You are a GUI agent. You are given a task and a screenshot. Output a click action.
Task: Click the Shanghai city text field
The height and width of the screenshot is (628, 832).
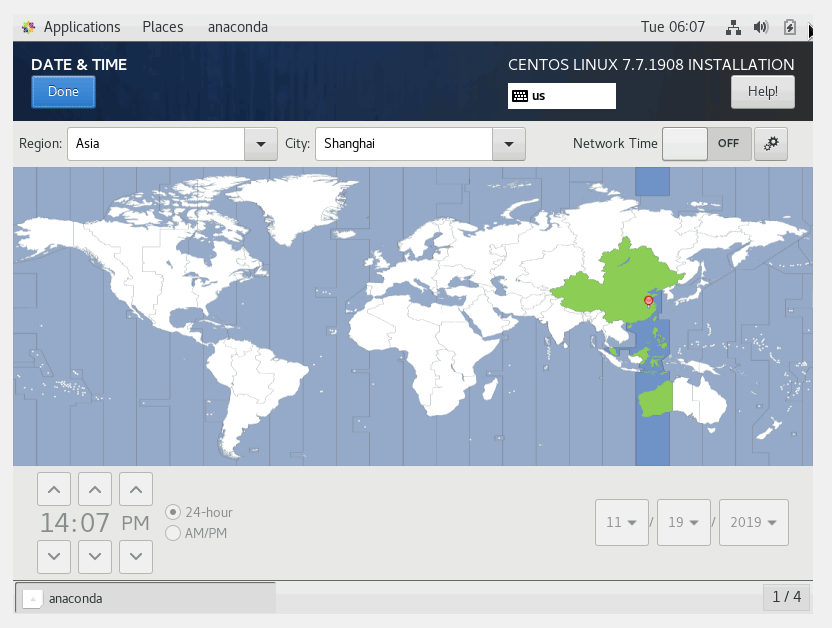coord(404,144)
